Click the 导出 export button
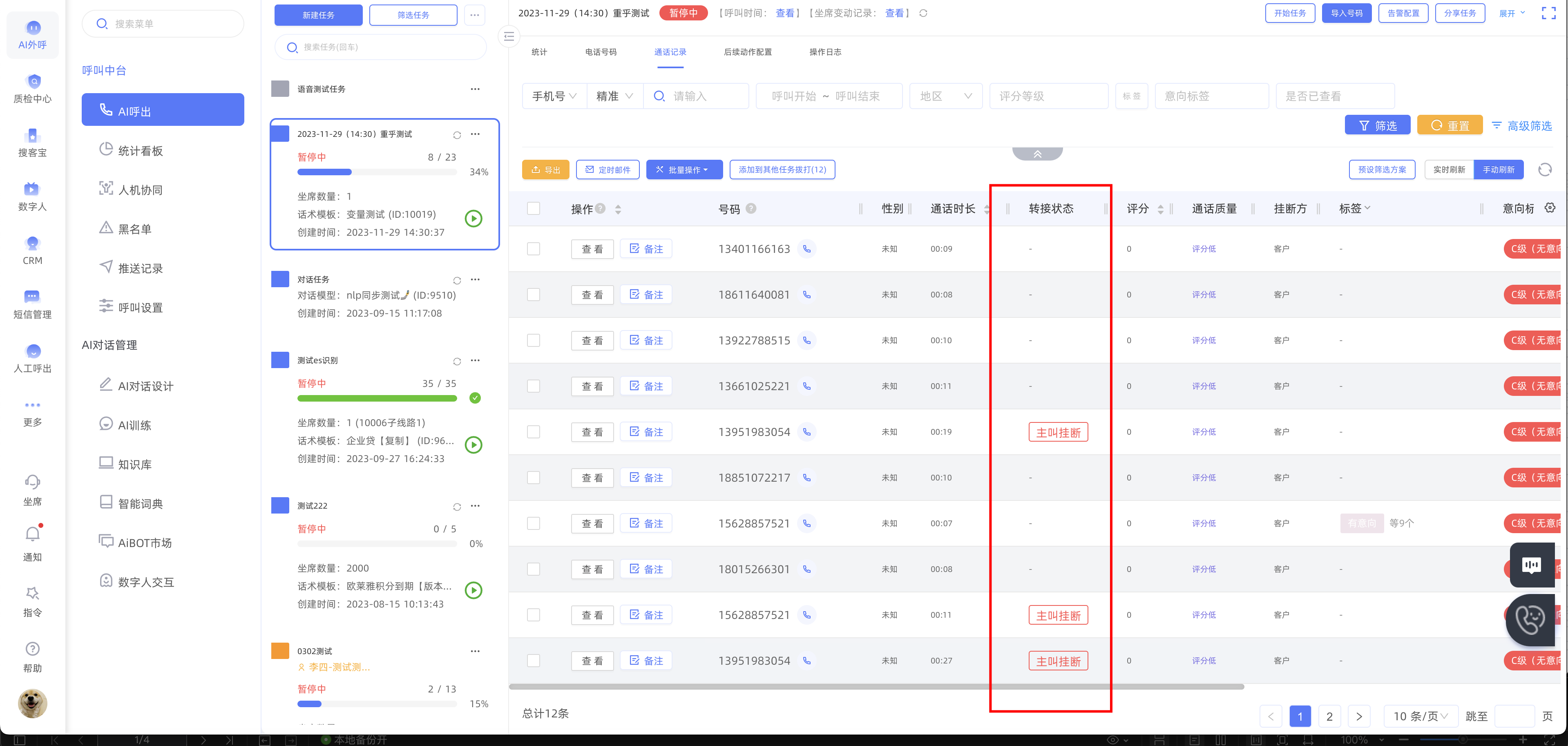 [545, 170]
